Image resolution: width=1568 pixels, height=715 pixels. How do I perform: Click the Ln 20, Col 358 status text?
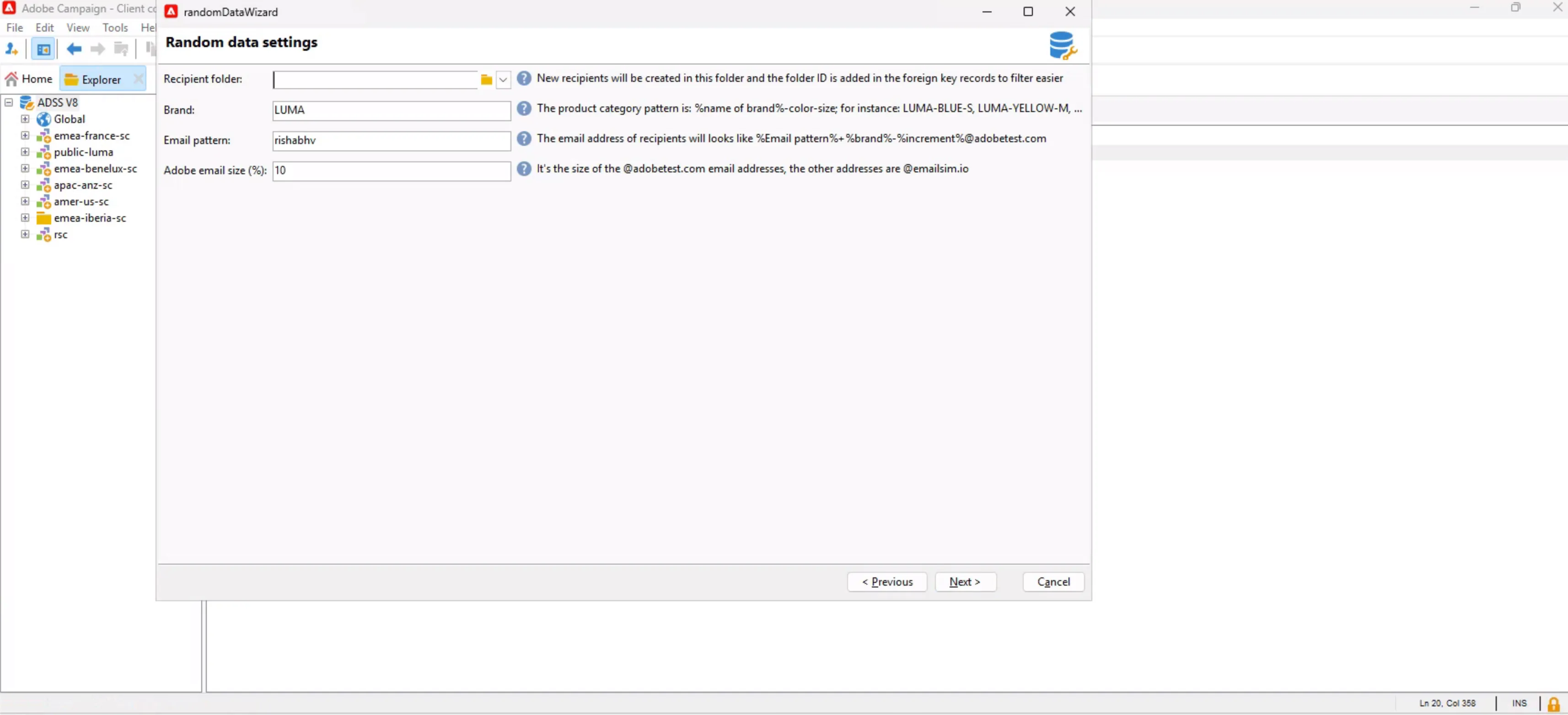coord(1448,704)
